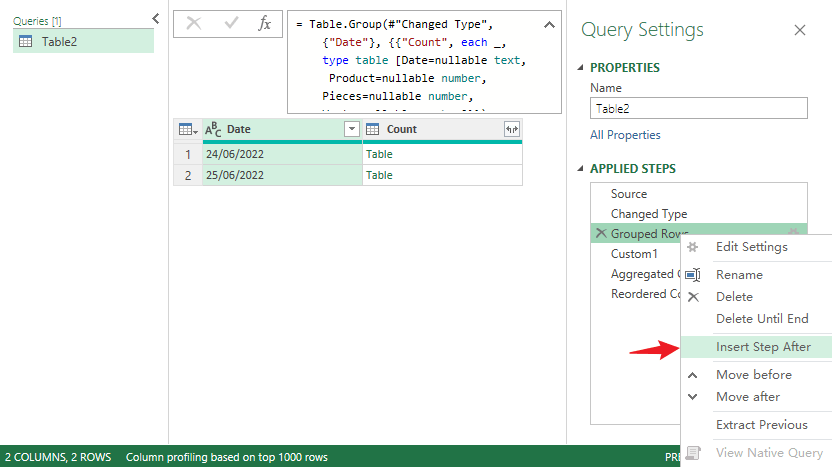The image size is (832, 467).
Task: Select the Count column header
Action: pos(442,129)
